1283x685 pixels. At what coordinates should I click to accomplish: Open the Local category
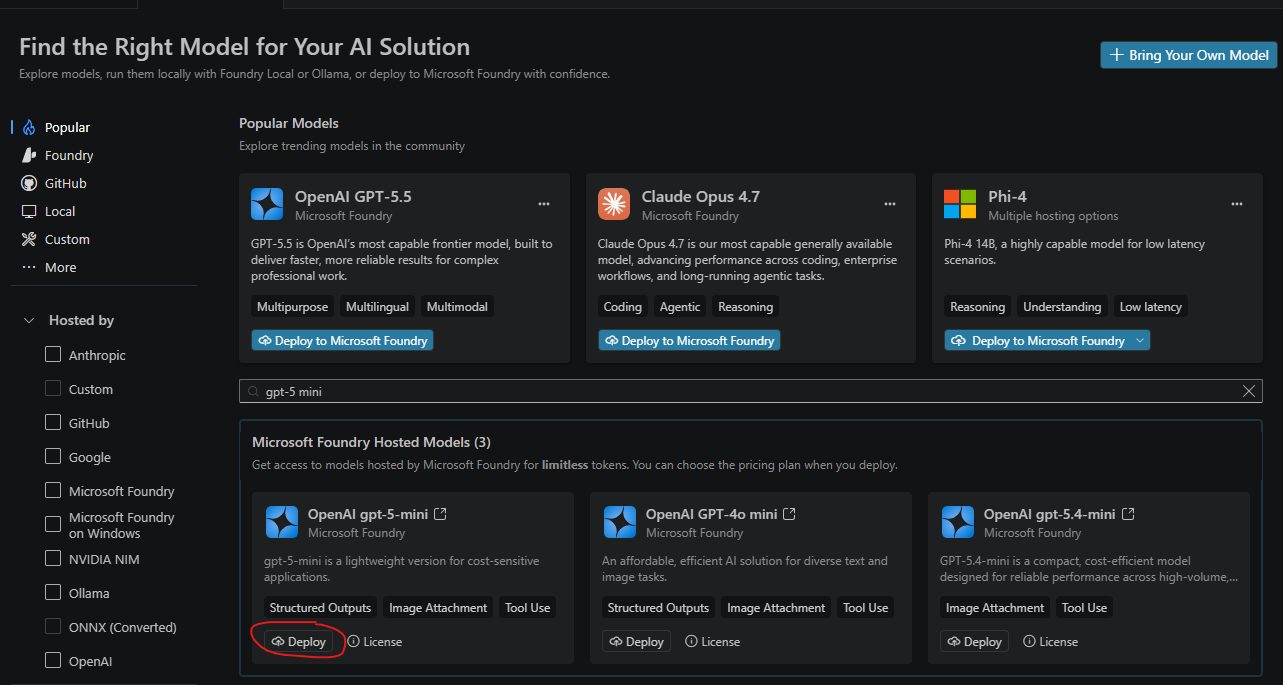tap(60, 211)
